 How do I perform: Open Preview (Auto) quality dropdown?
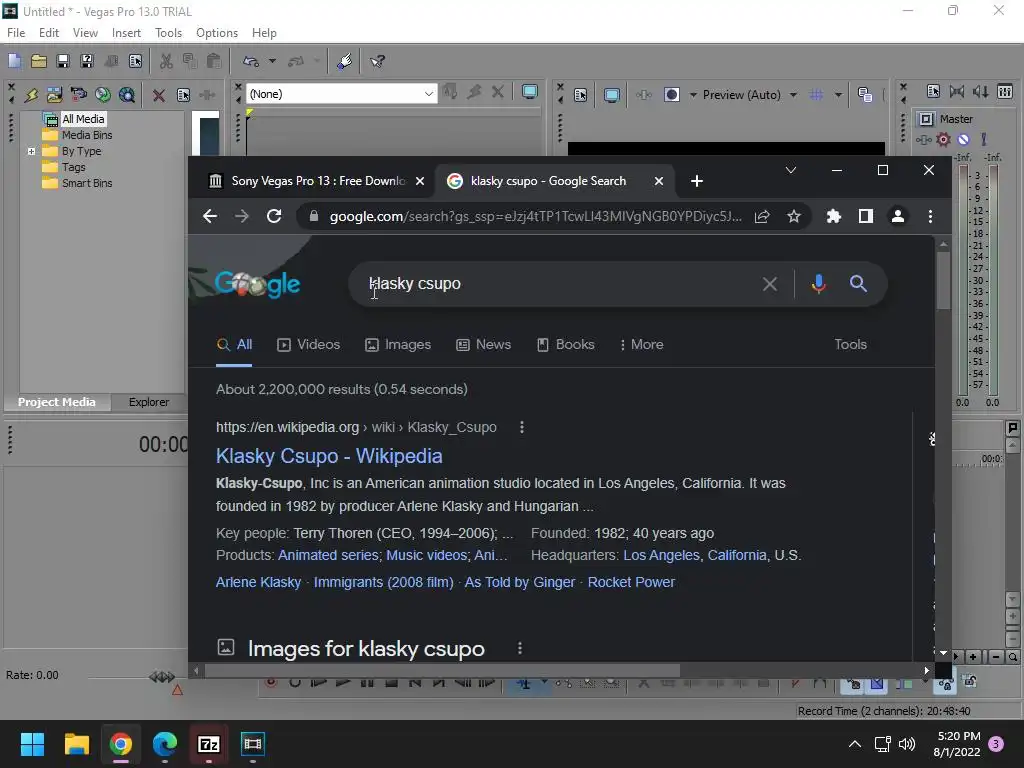point(750,95)
